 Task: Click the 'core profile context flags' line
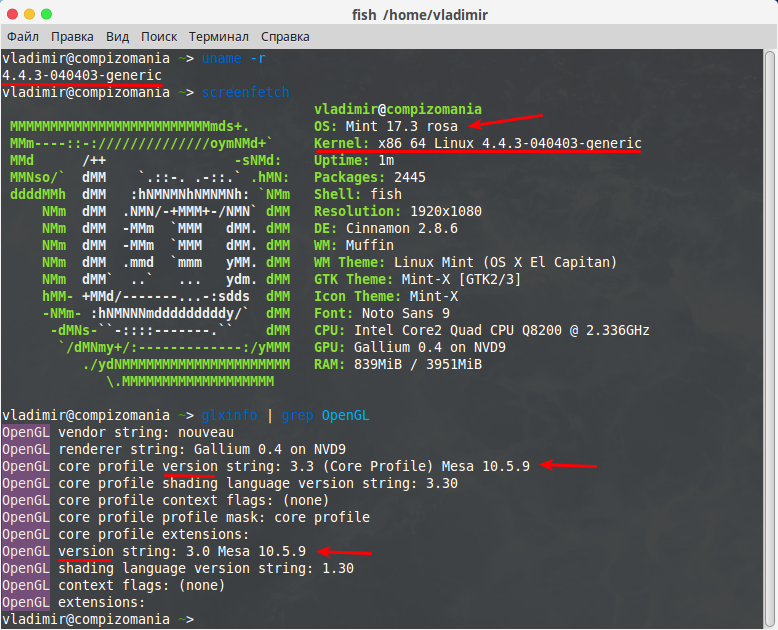[165, 500]
